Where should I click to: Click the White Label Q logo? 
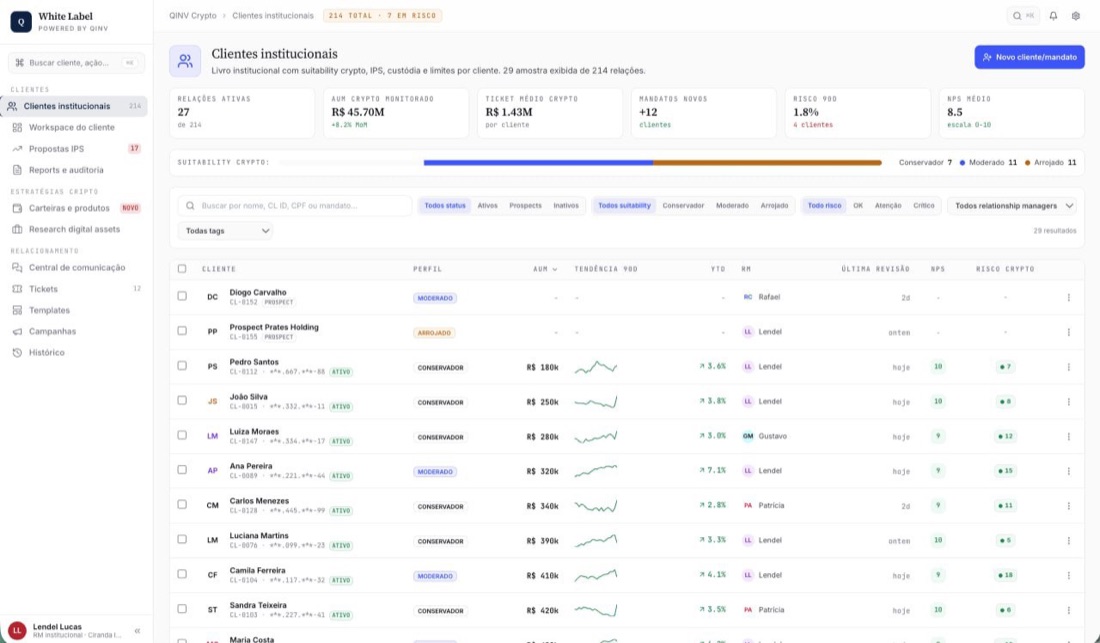pos(20,22)
